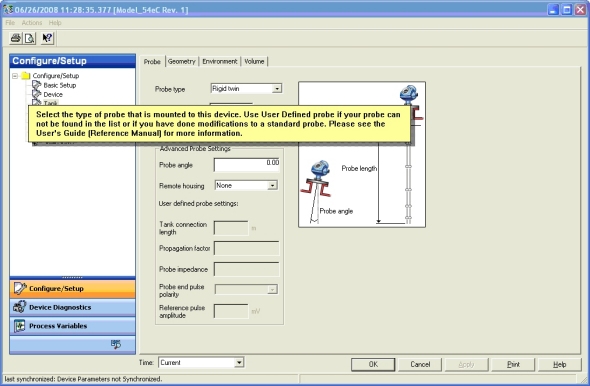Maximize the configuration window
Image resolution: width=590 pixels, height=386 pixels.
[x=567, y=10]
